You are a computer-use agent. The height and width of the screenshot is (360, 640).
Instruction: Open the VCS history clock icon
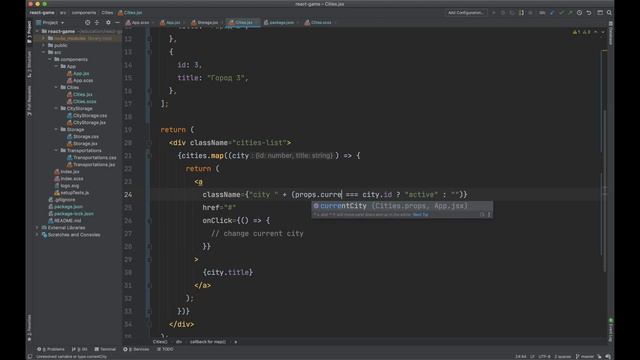[579, 13]
